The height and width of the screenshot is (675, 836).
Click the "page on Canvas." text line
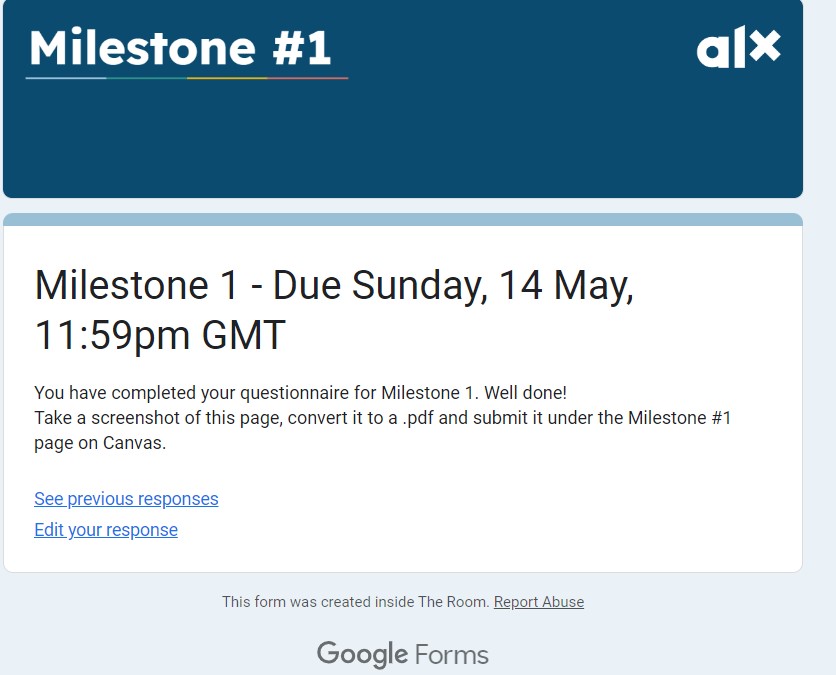100,443
